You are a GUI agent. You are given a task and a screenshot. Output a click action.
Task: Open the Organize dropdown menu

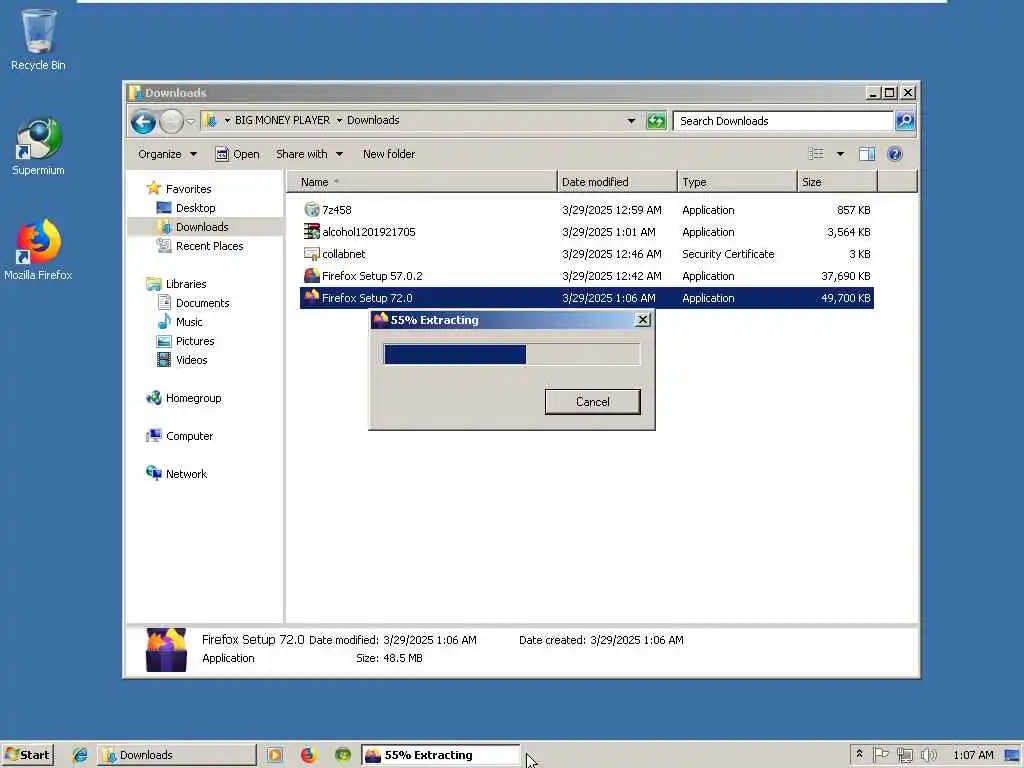pos(167,154)
